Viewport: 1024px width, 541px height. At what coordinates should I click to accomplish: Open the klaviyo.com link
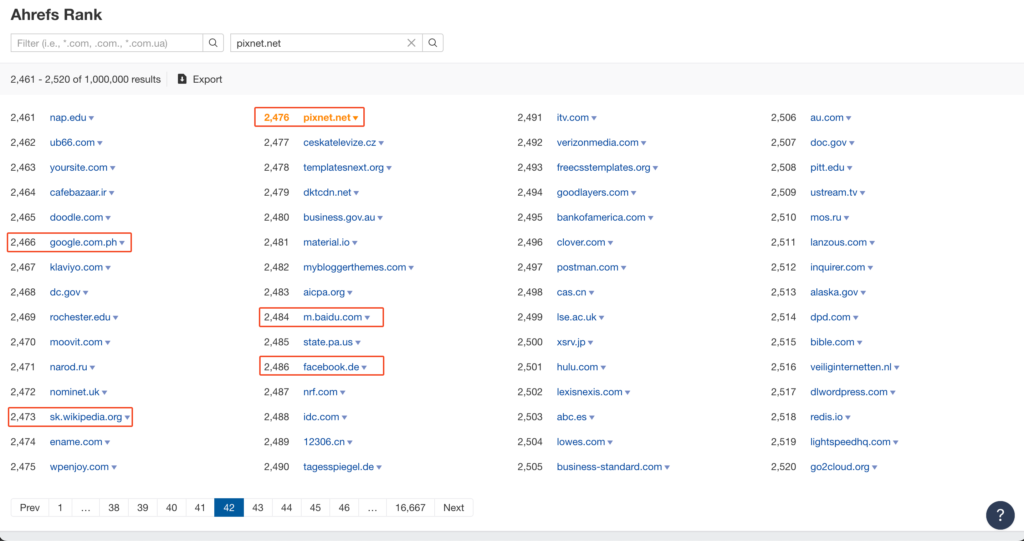76,267
